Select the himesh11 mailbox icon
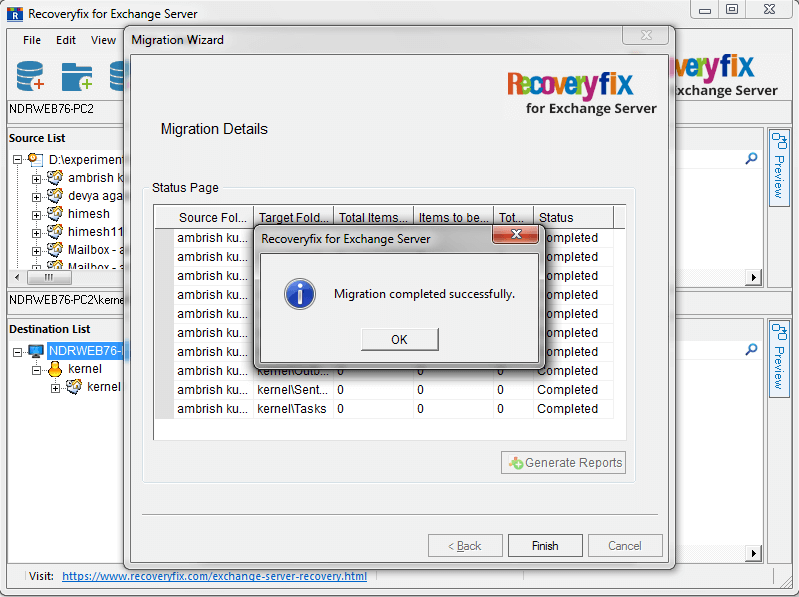Screen dimensions: 799x597 [55, 231]
